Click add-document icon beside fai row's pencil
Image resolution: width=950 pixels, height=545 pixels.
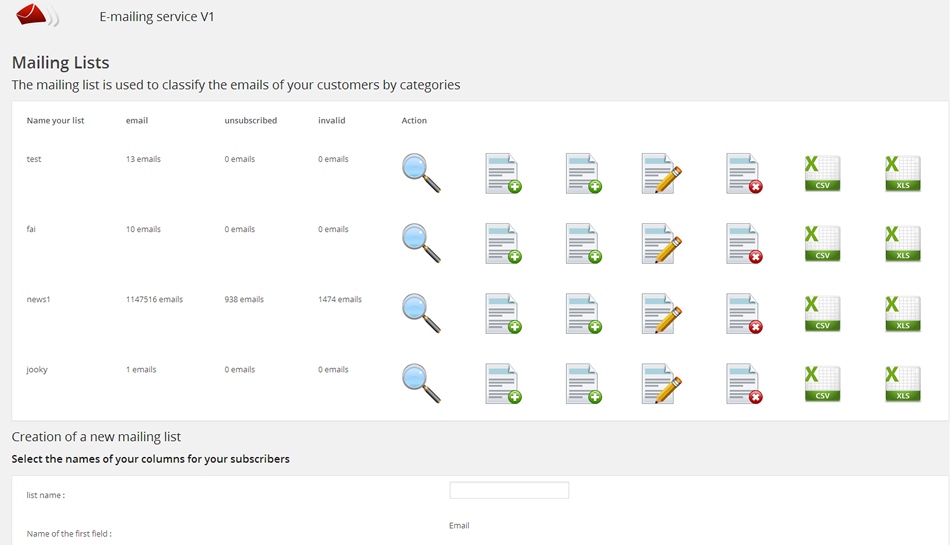(x=583, y=243)
